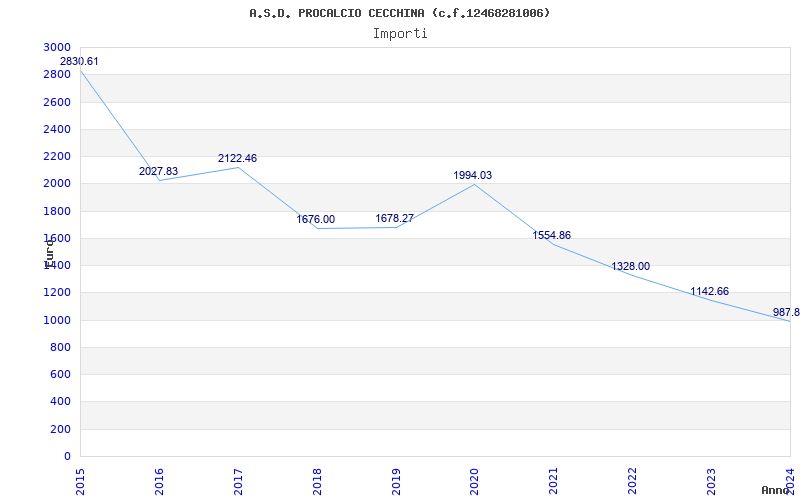
Task: Click the 600 y-axis tick label
Action: (61, 374)
